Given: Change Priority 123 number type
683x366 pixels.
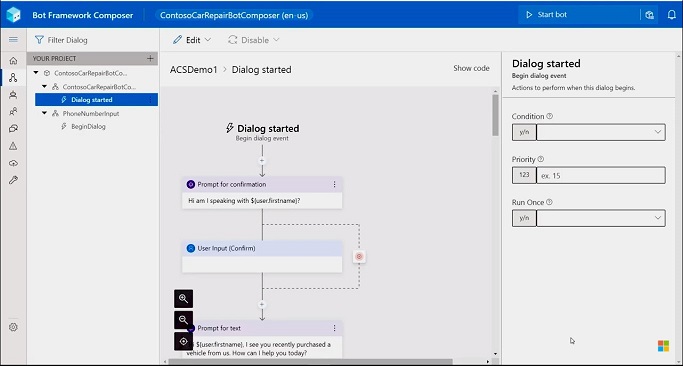Looking at the screenshot, I should [x=524, y=175].
